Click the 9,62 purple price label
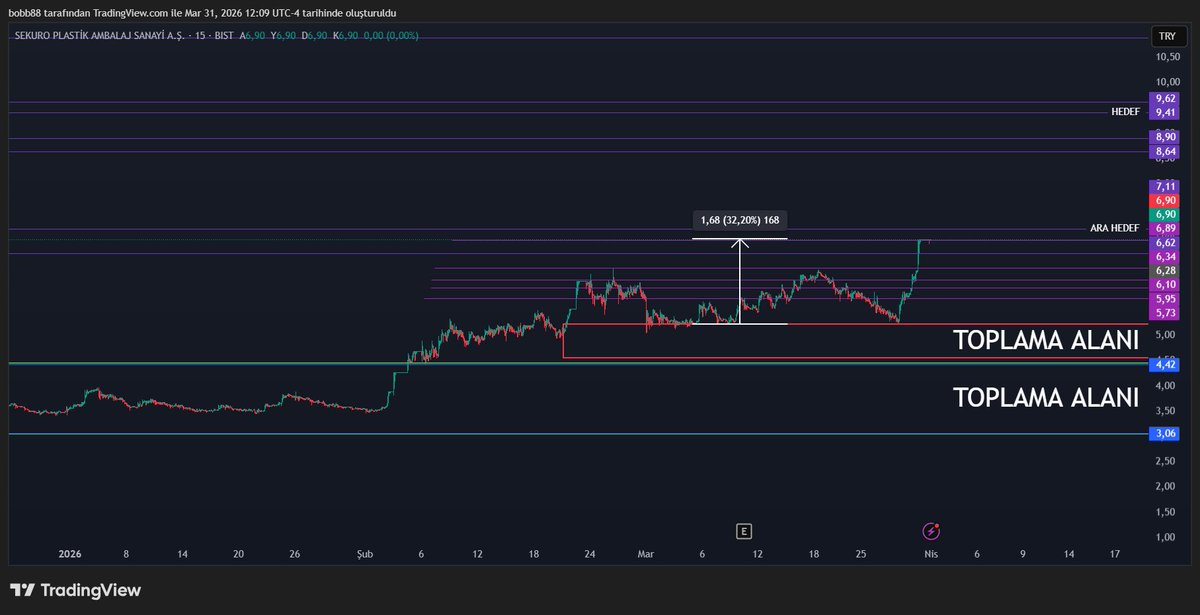 point(1166,99)
